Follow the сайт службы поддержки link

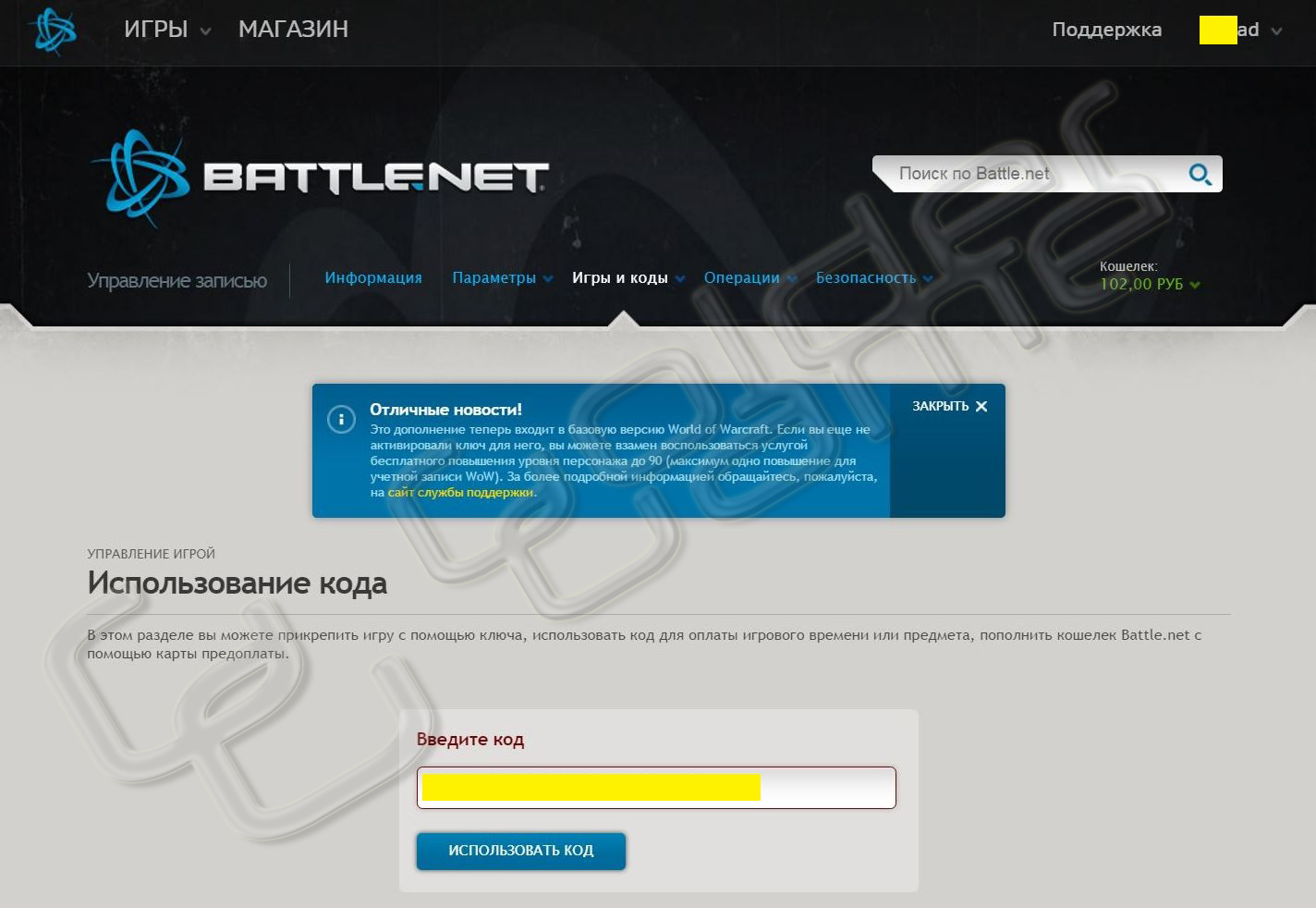pos(460,492)
